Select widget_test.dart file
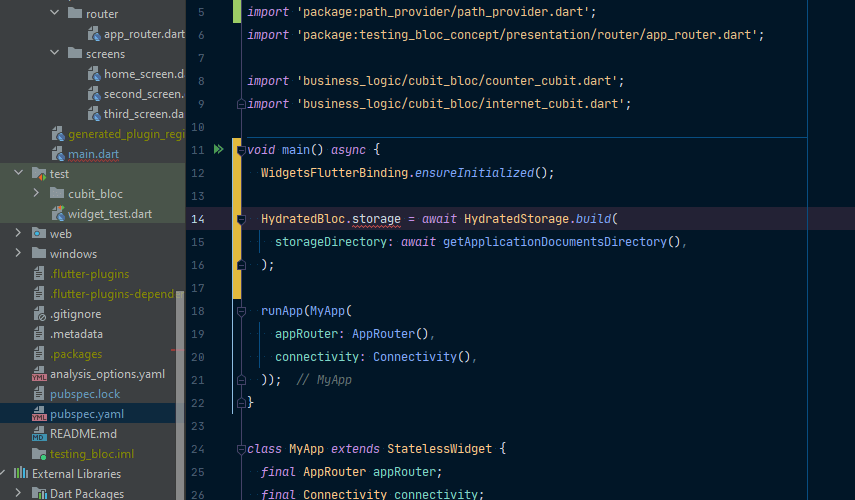 pyautogui.click(x=110, y=214)
